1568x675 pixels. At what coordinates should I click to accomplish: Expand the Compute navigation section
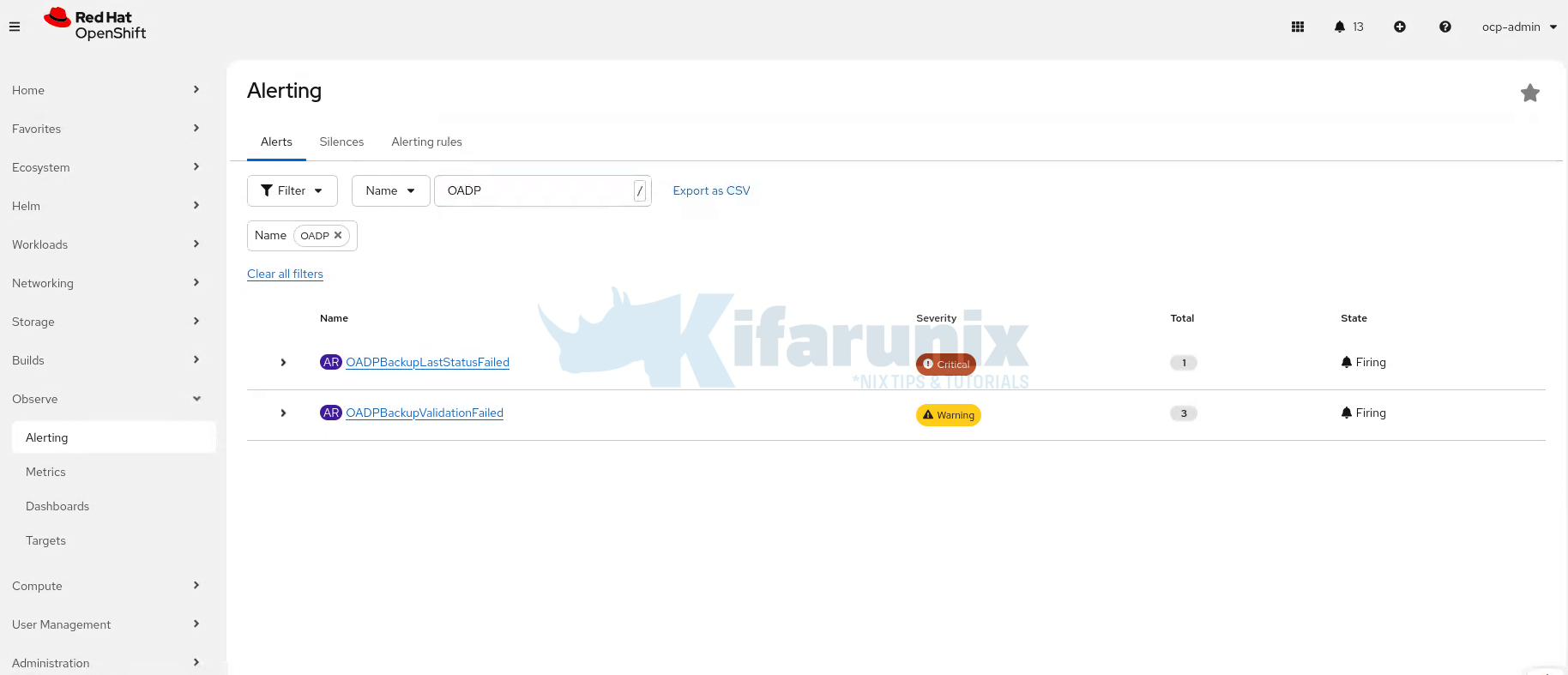(x=106, y=586)
